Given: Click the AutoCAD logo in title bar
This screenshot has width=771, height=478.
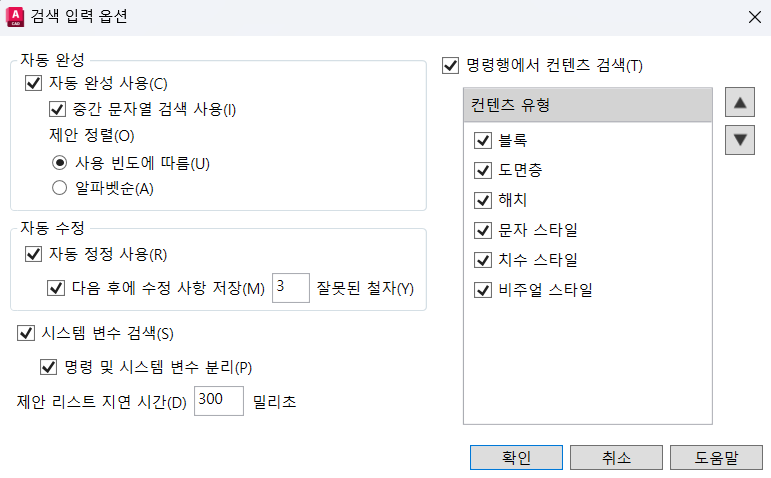Looking at the screenshot, I should [15, 17].
